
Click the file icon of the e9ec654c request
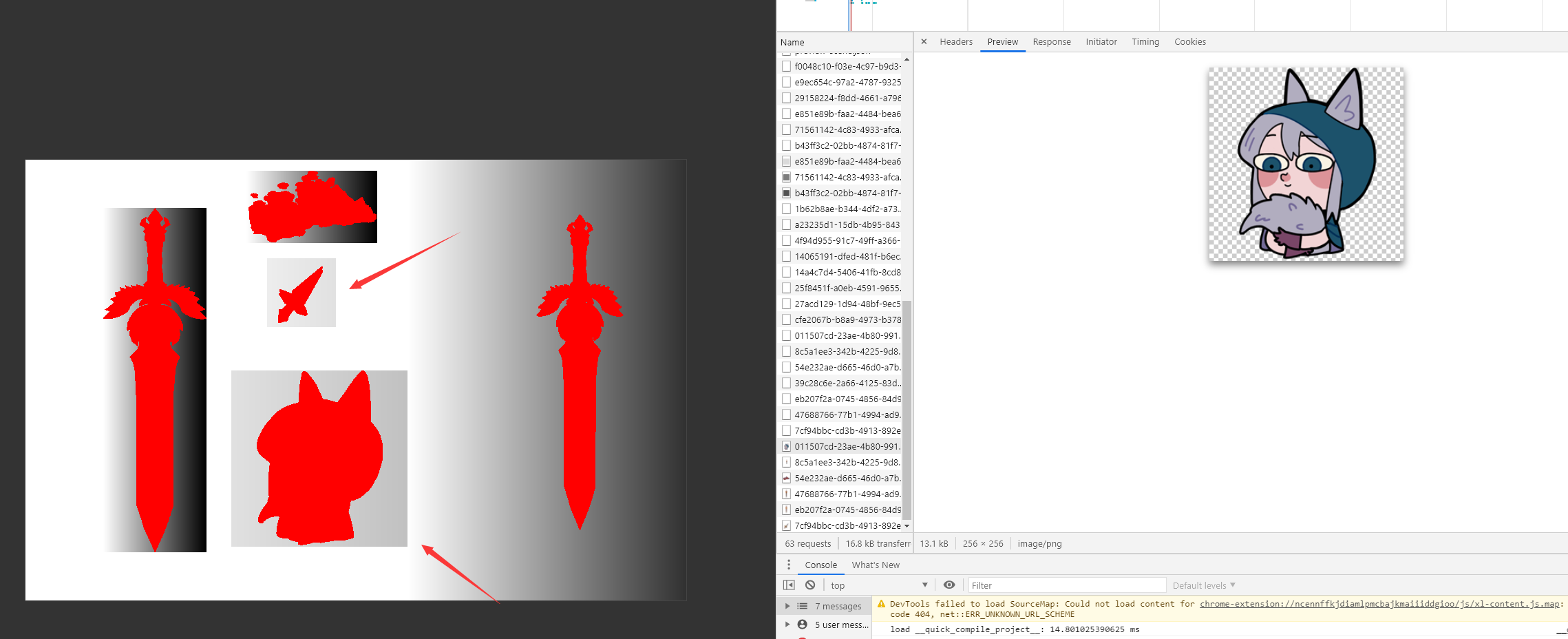pyautogui.click(x=786, y=82)
